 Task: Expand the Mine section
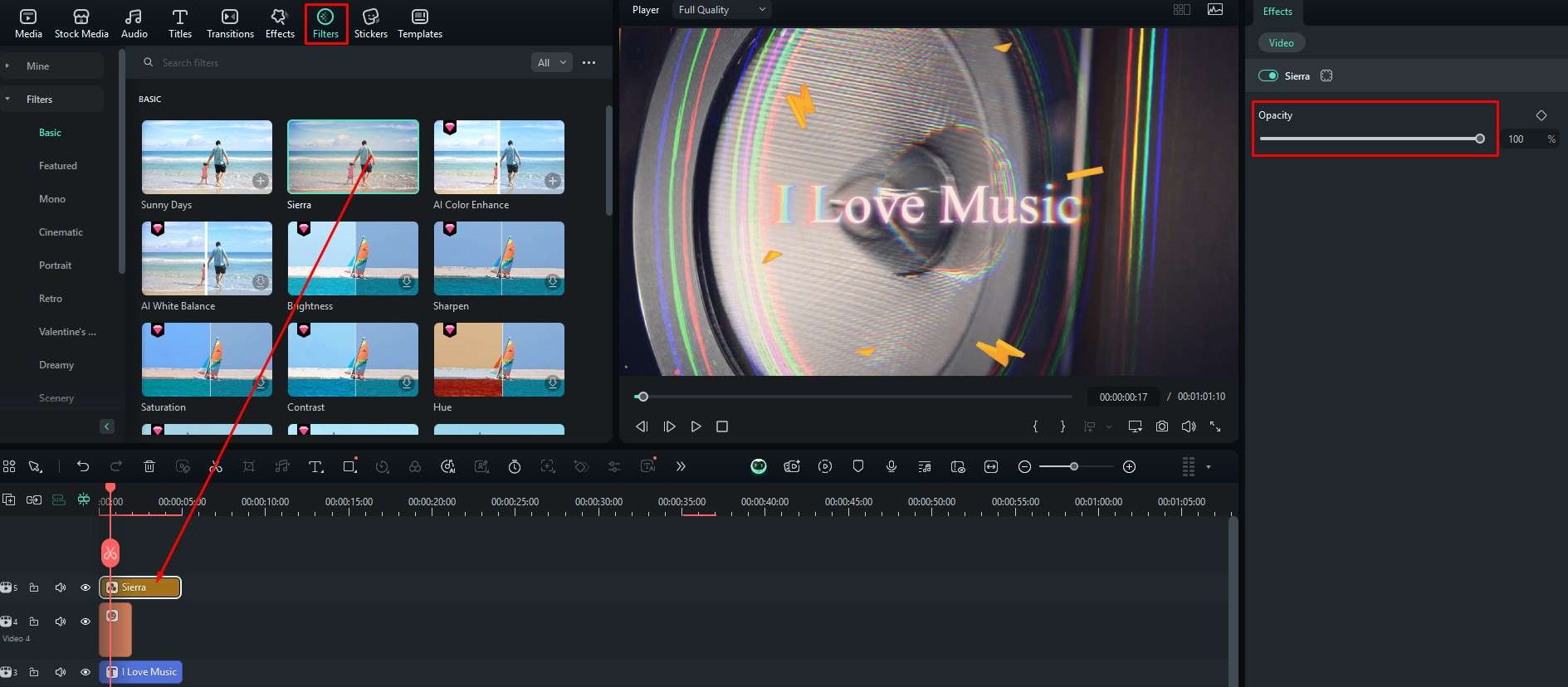pos(7,66)
